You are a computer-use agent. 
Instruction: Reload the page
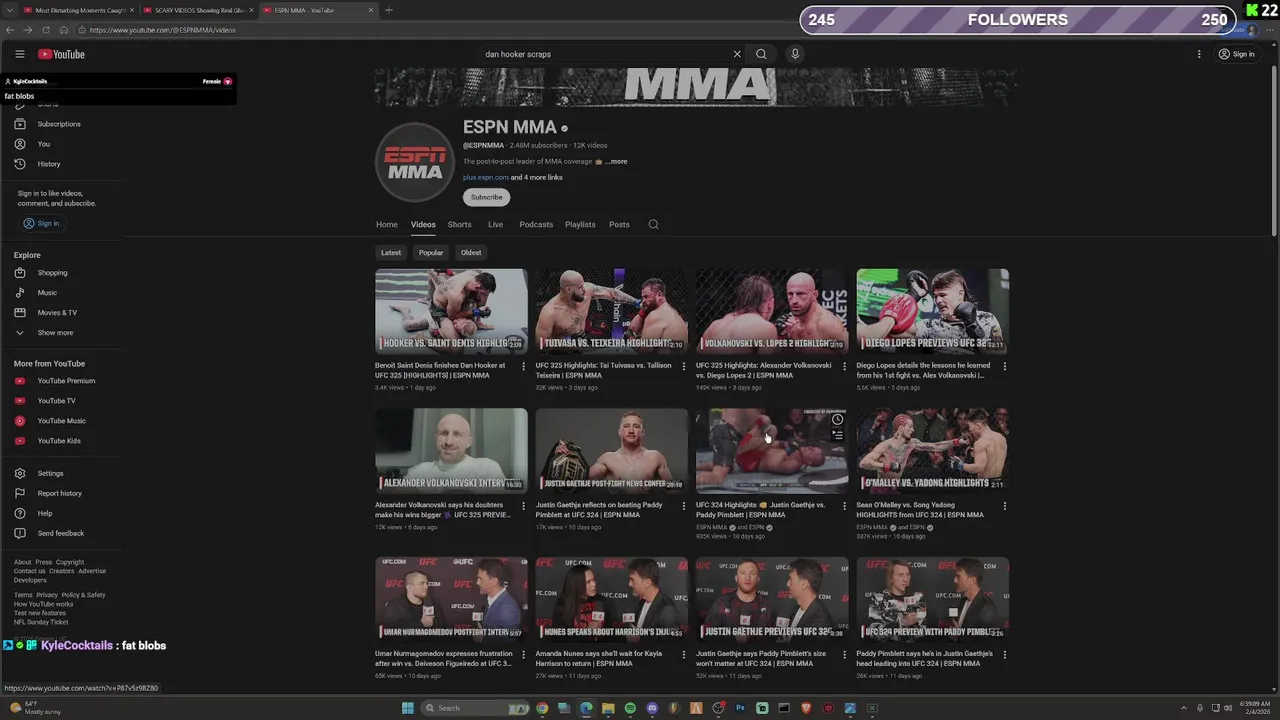pos(45,30)
